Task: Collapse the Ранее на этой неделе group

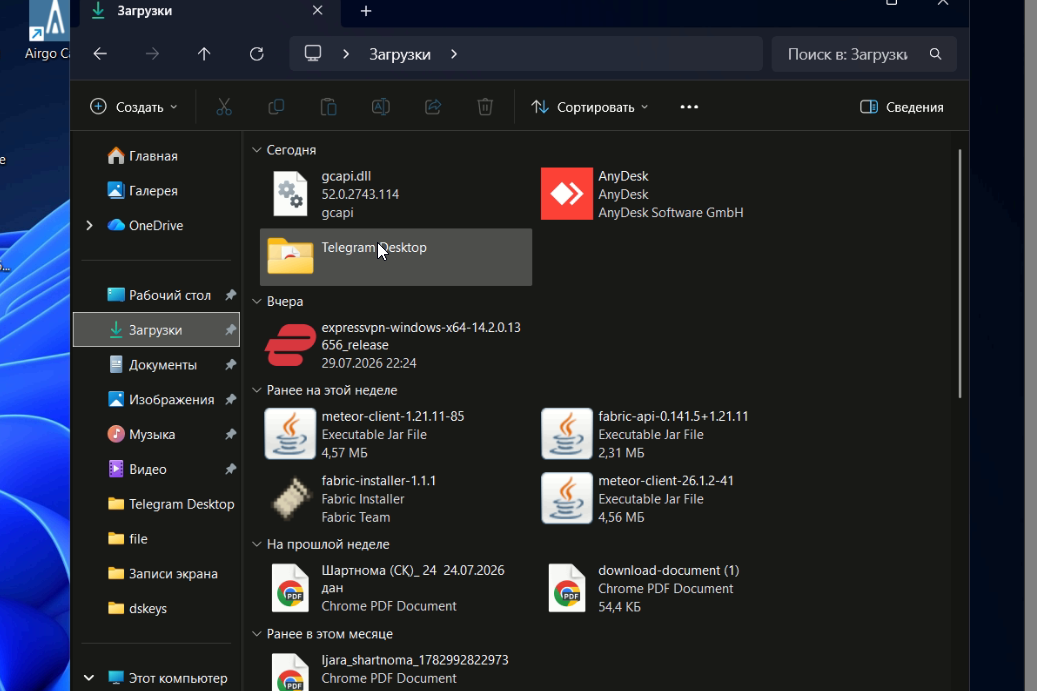Action: [257, 391]
